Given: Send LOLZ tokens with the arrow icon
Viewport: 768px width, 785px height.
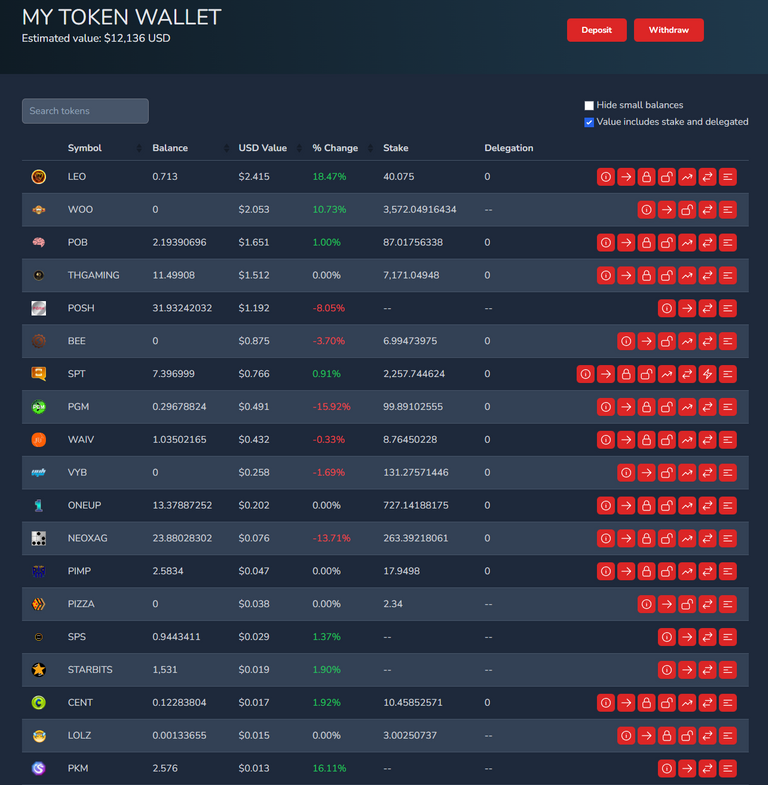Looking at the screenshot, I should [x=646, y=735].
